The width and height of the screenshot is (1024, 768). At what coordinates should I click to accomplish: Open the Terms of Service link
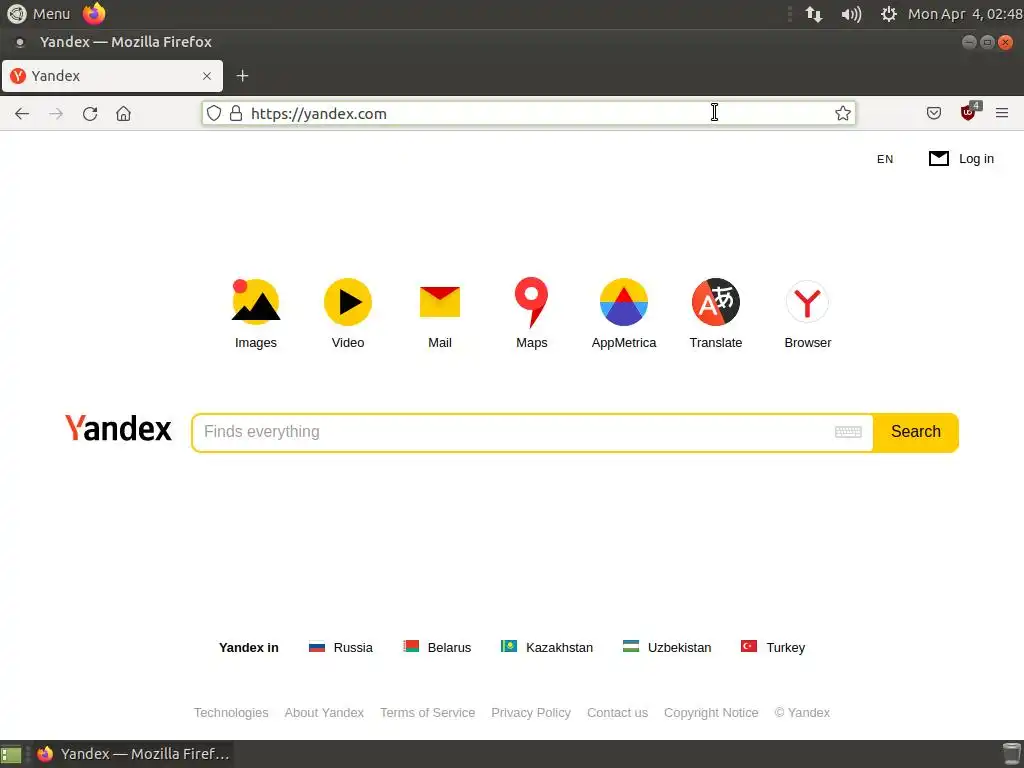click(428, 712)
